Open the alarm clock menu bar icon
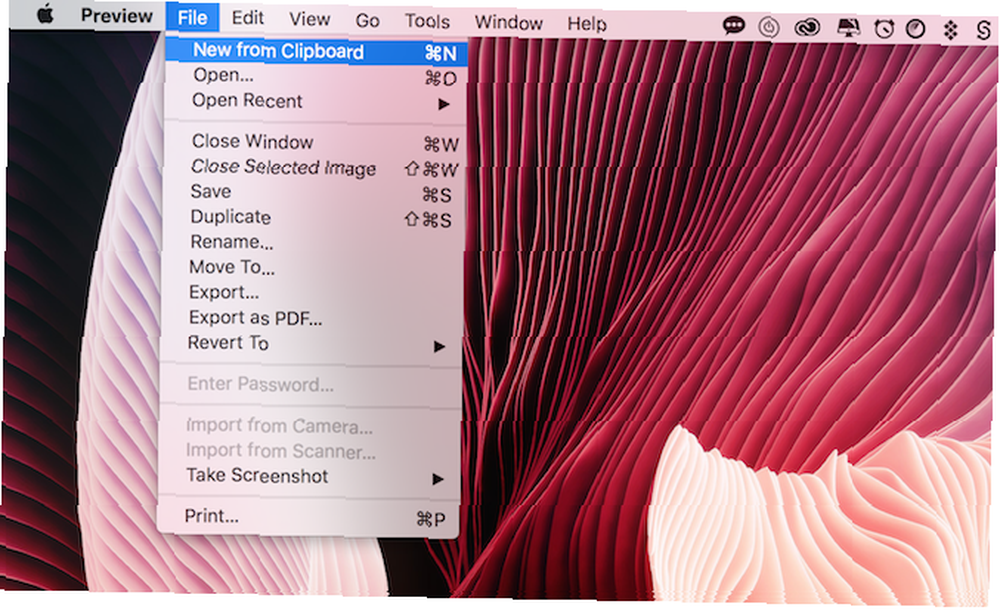Image resolution: width=1000 pixels, height=610 pixels. coord(884,29)
